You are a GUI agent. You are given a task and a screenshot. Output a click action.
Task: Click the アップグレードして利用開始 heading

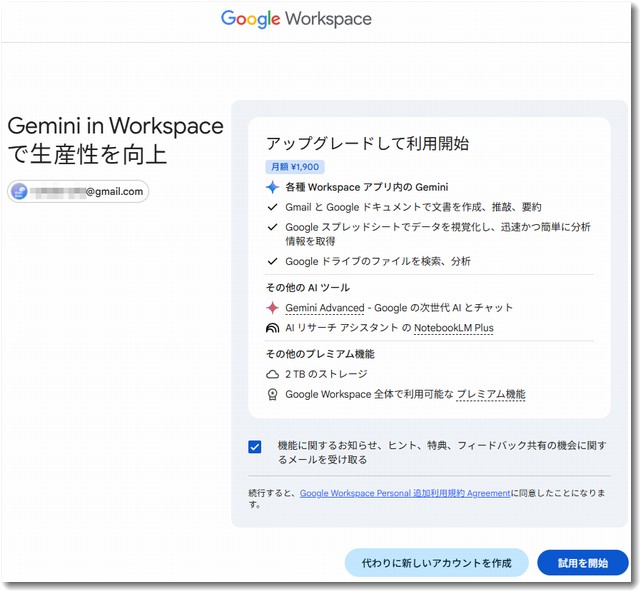coord(366,143)
